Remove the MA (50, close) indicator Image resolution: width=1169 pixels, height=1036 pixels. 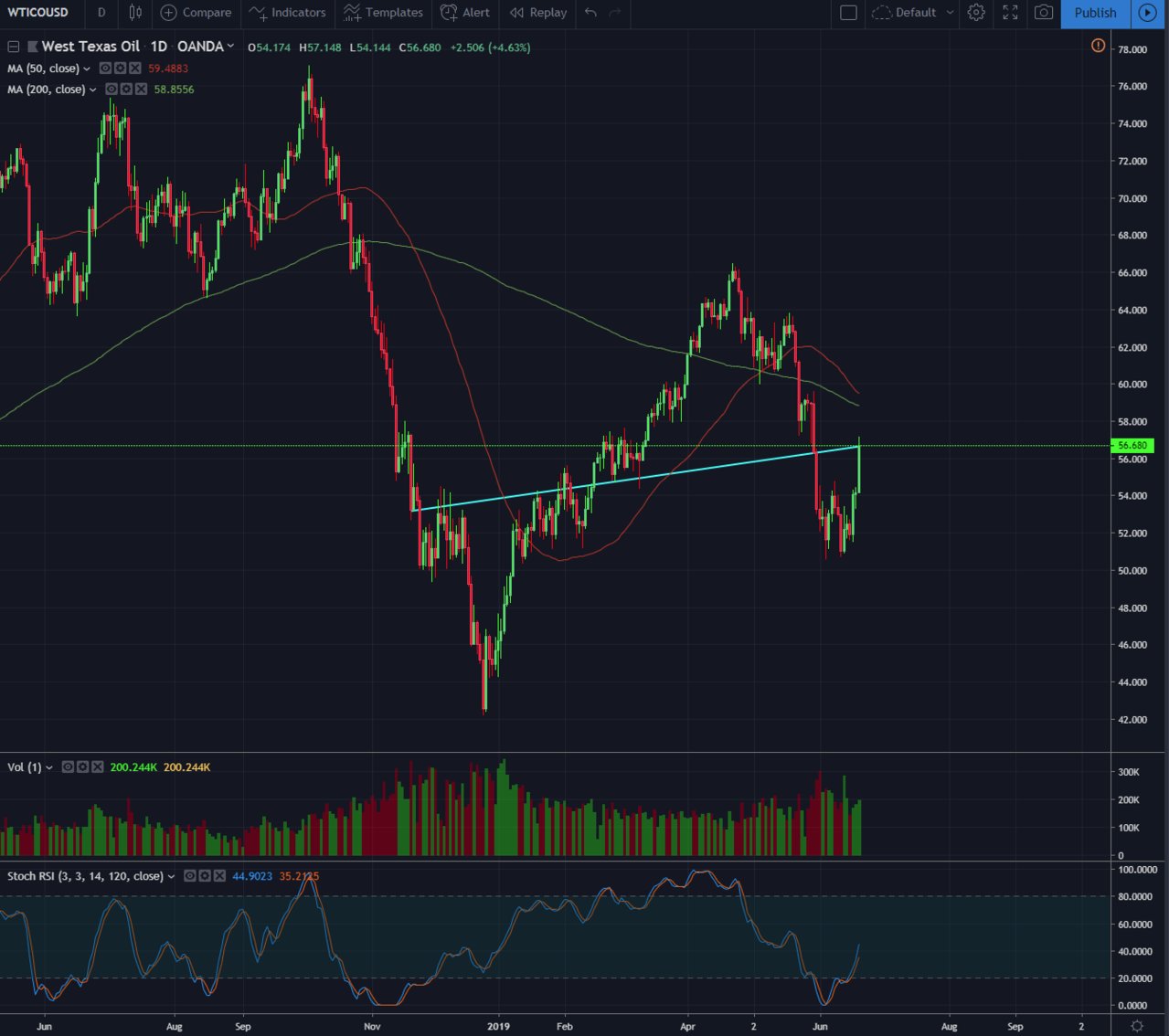(134, 69)
